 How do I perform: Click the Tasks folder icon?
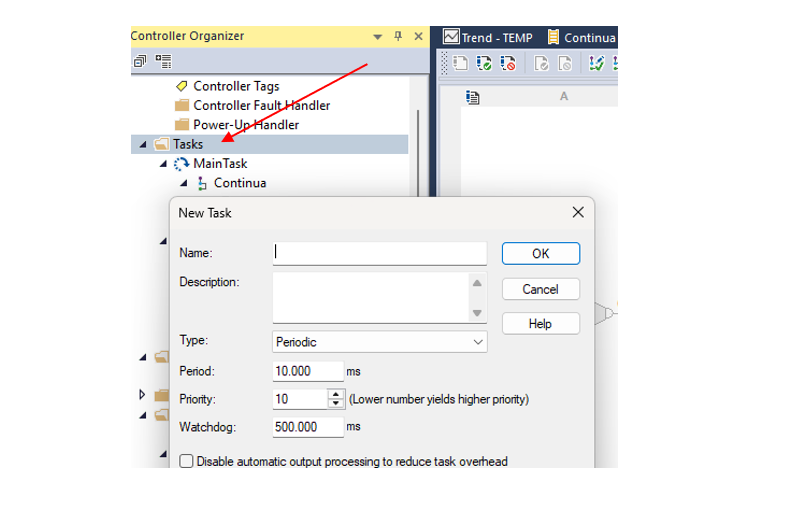pyautogui.click(x=161, y=144)
